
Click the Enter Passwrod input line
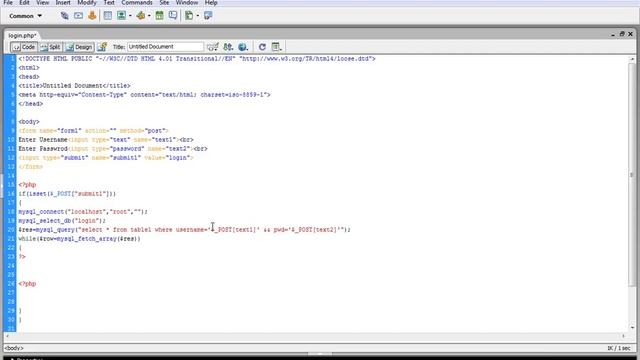tap(113, 149)
